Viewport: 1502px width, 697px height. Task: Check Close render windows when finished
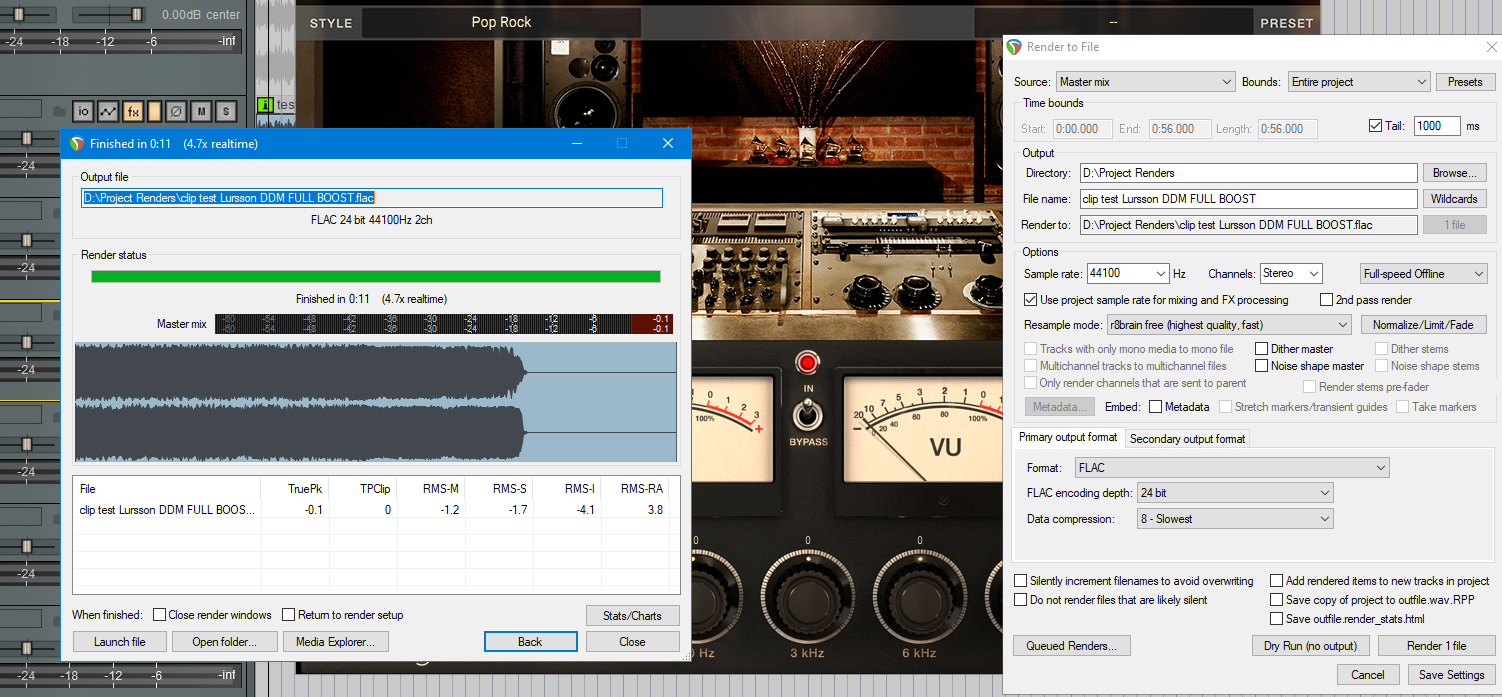[159, 615]
